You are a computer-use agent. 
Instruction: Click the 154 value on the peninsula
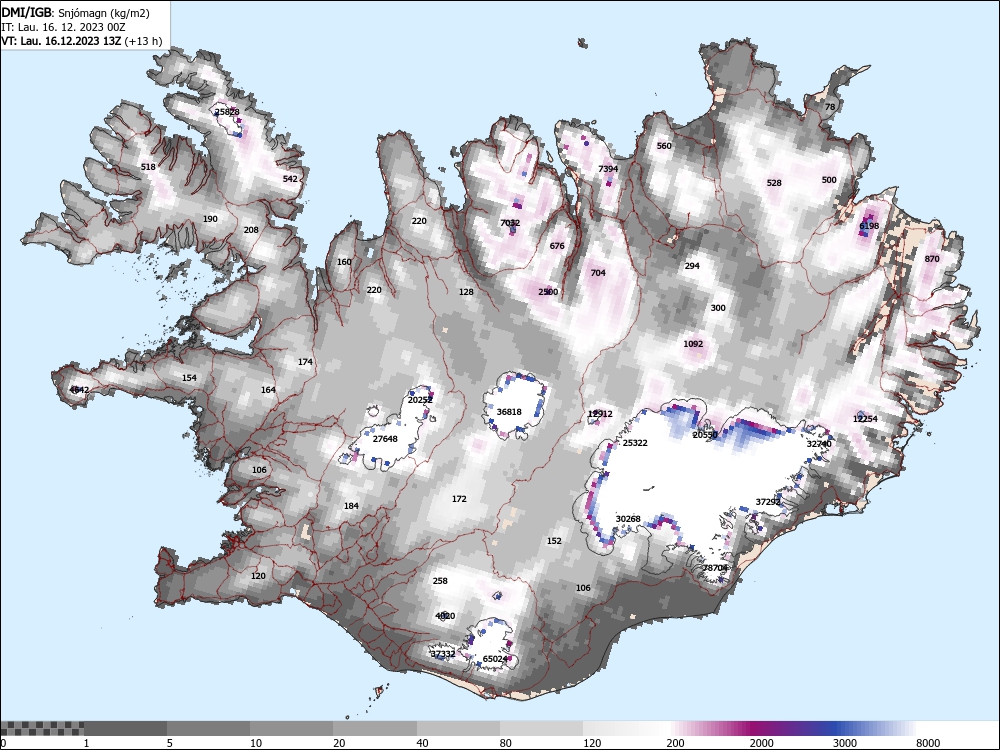189,378
